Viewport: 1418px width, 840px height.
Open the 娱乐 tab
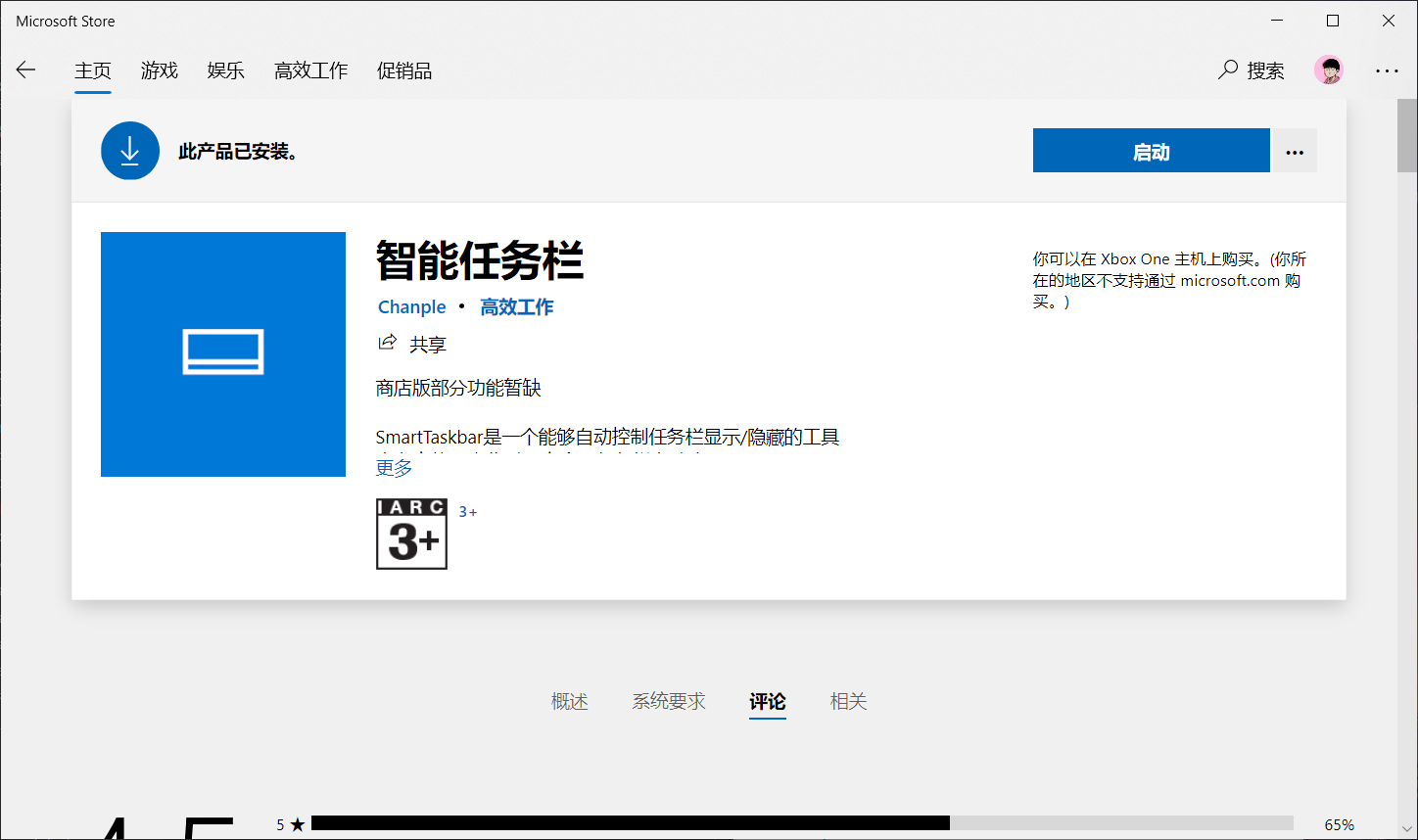point(226,70)
